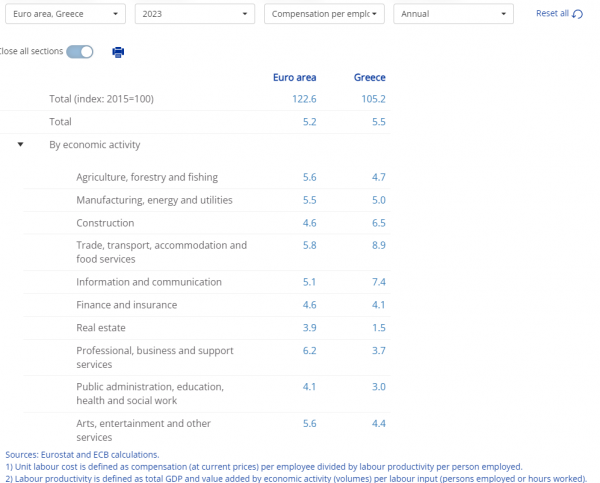Click the Reset all refresh icon
This screenshot has width=600, height=483.
click(x=577, y=14)
